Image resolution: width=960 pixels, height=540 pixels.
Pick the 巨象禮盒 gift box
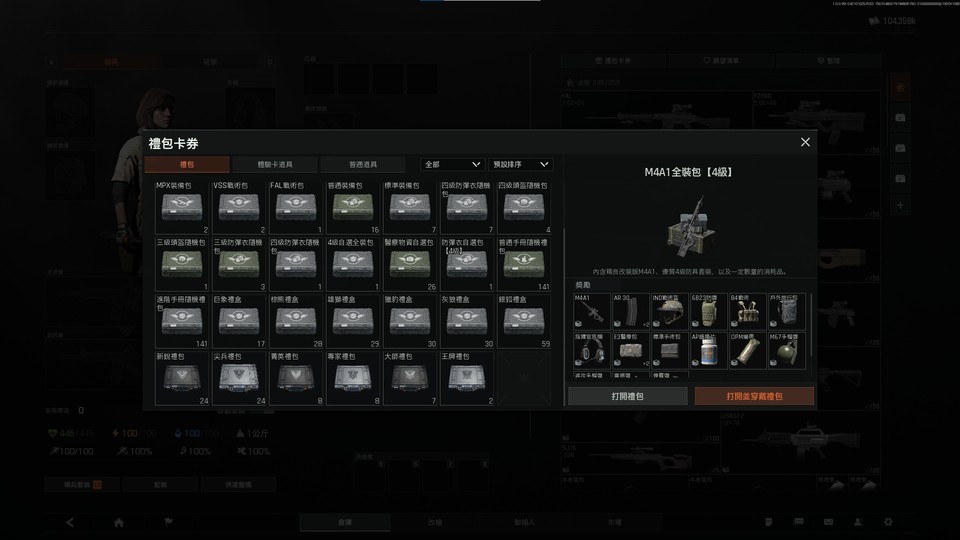coord(239,321)
